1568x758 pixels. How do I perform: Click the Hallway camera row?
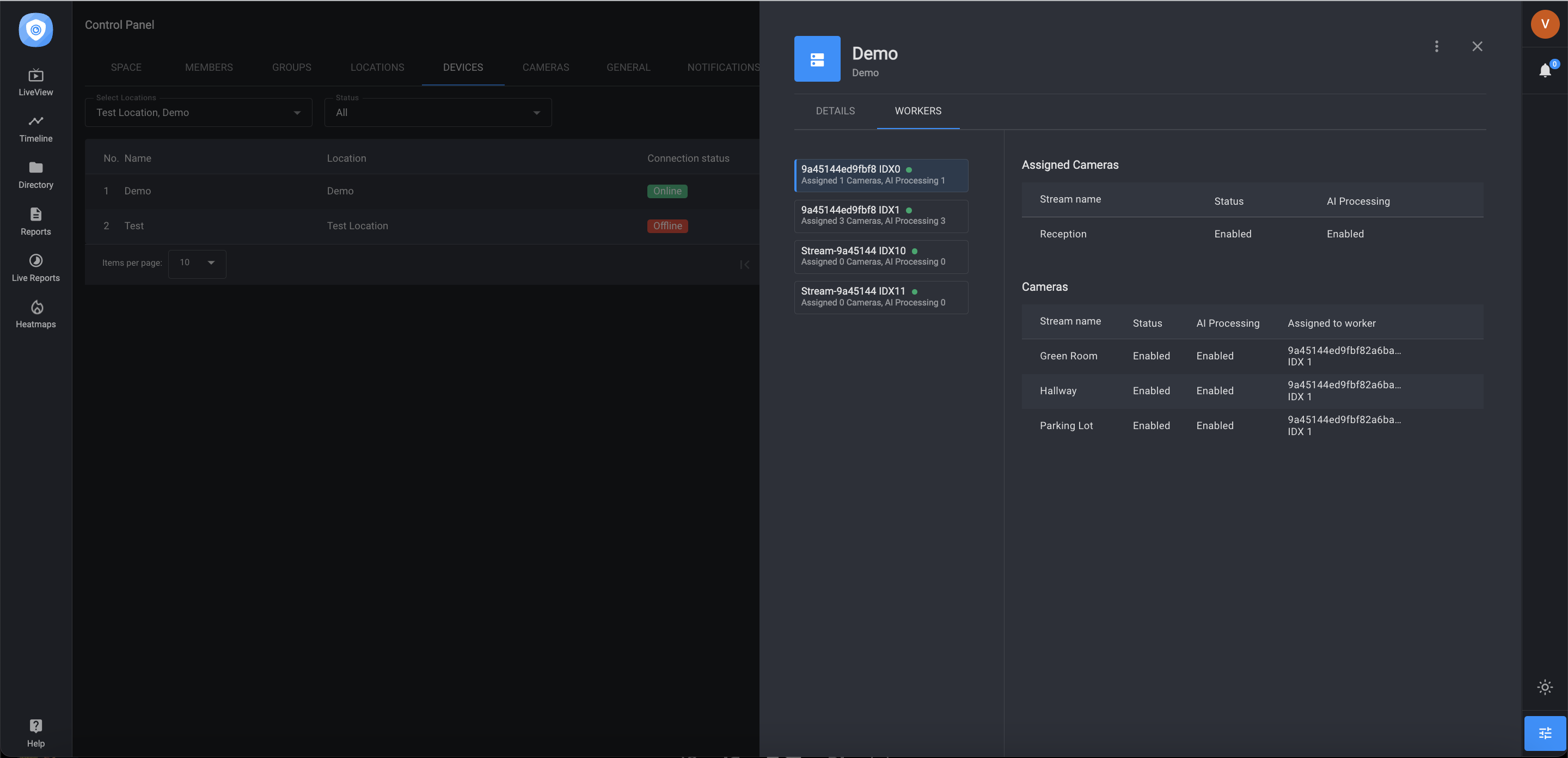click(1252, 391)
